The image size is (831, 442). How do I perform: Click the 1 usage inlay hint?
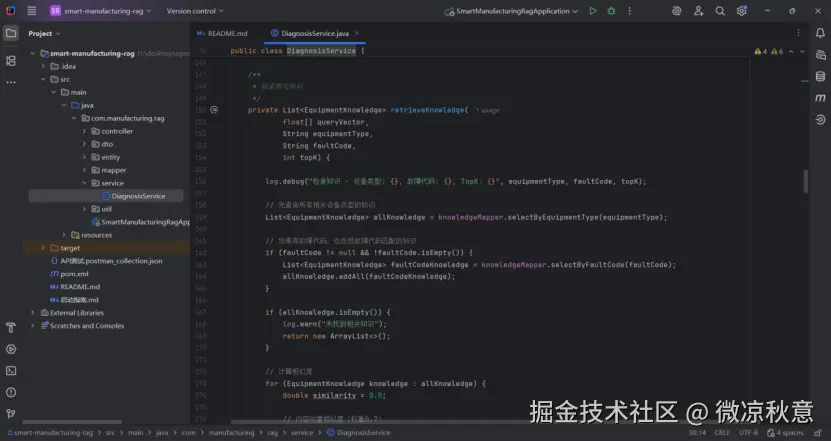(488, 110)
